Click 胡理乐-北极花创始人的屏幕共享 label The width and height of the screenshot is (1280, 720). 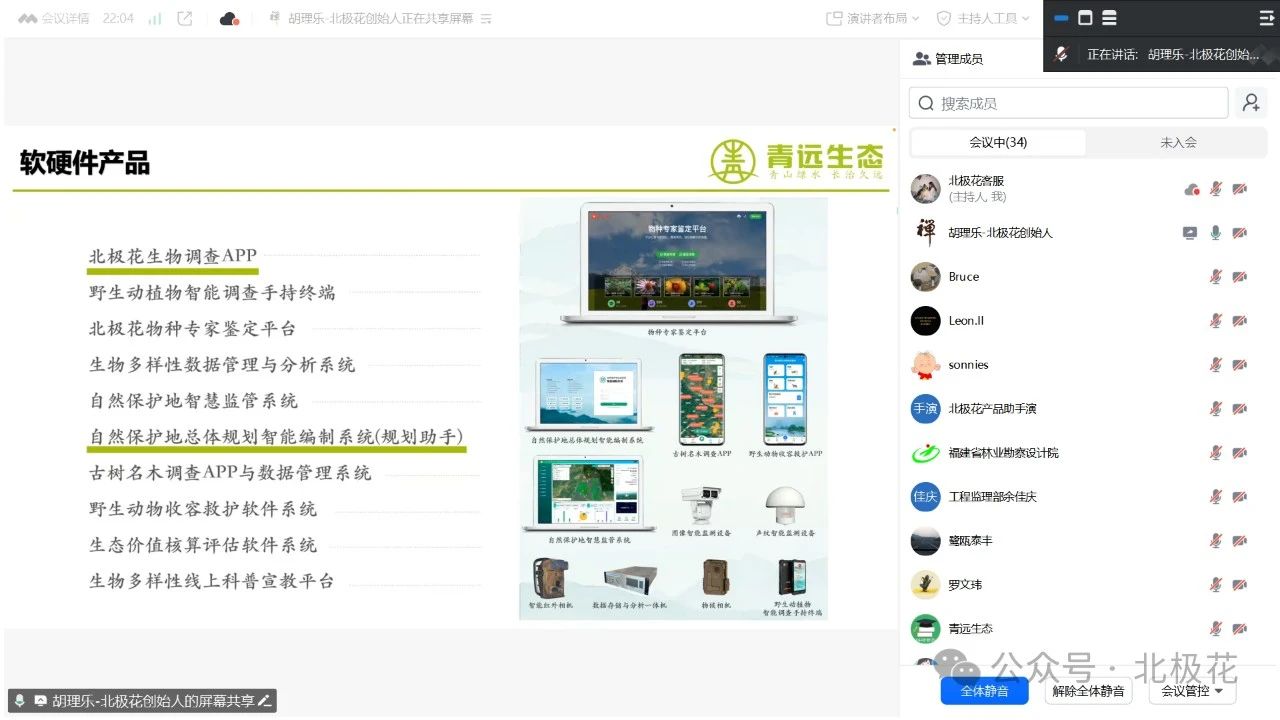click(x=153, y=701)
